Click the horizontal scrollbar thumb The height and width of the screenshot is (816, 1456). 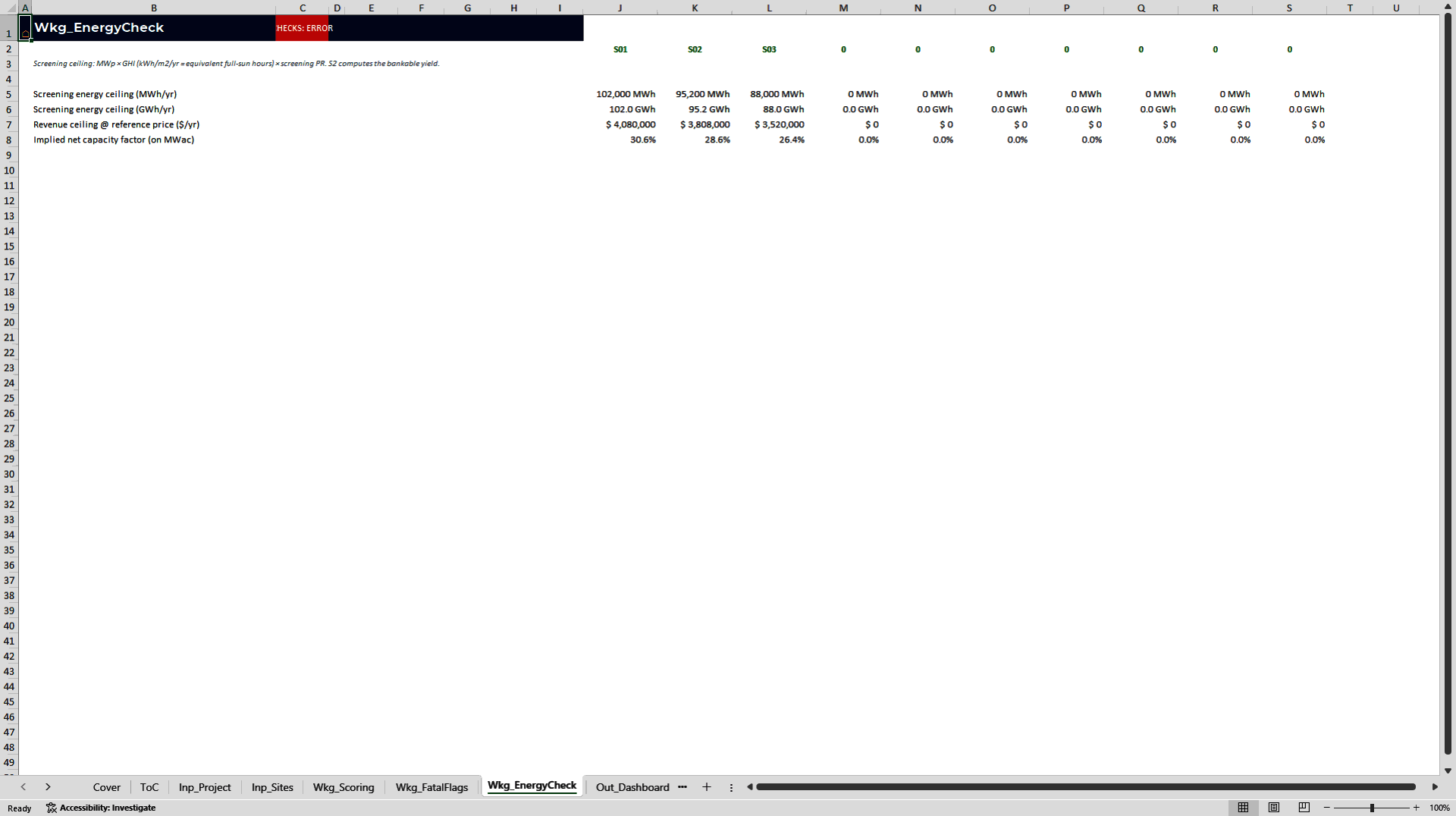pos(1086,787)
